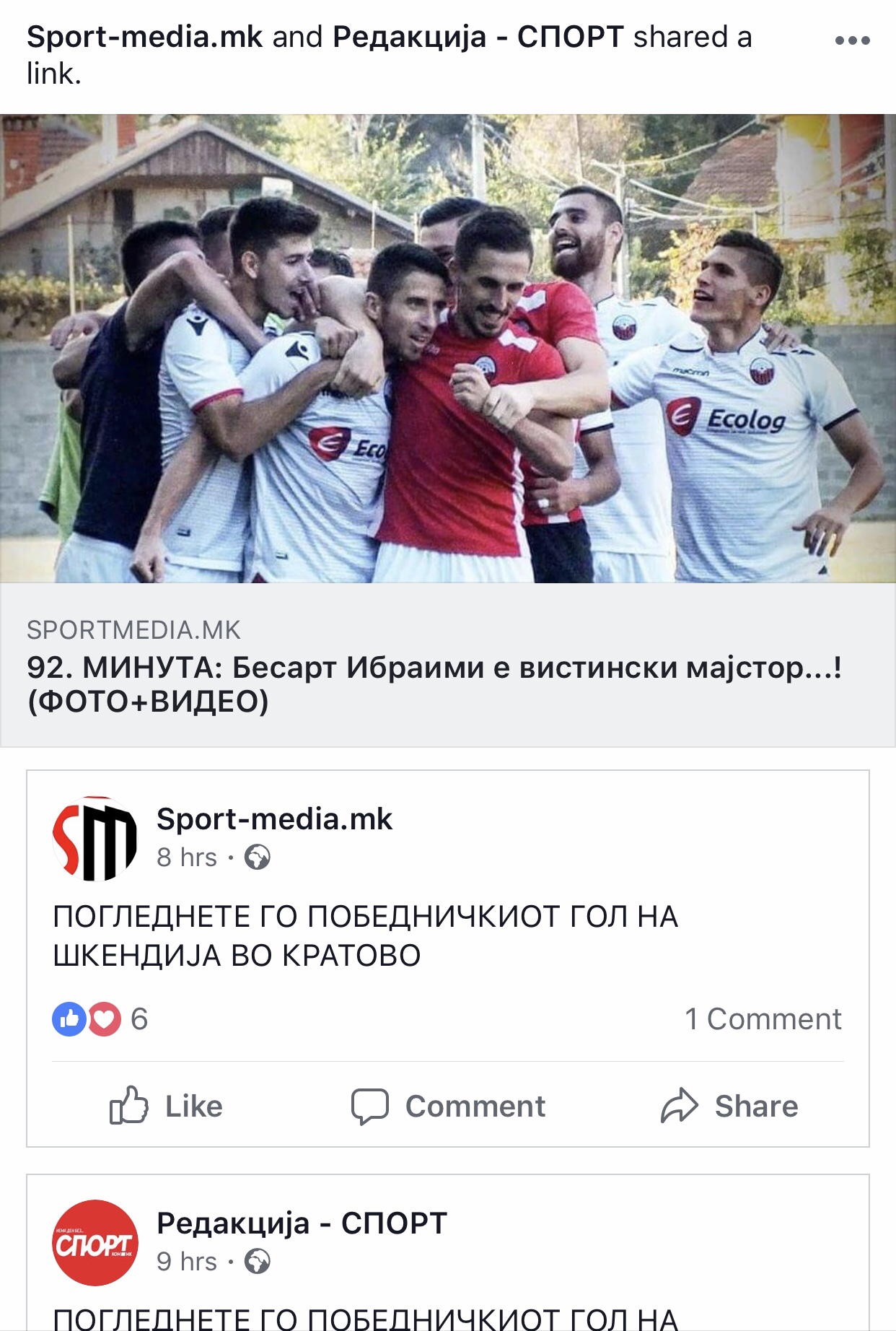The width and height of the screenshot is (896, 1331).
Task: Tap the Sport-media.mk profile logo
Action: pos(95,839)
